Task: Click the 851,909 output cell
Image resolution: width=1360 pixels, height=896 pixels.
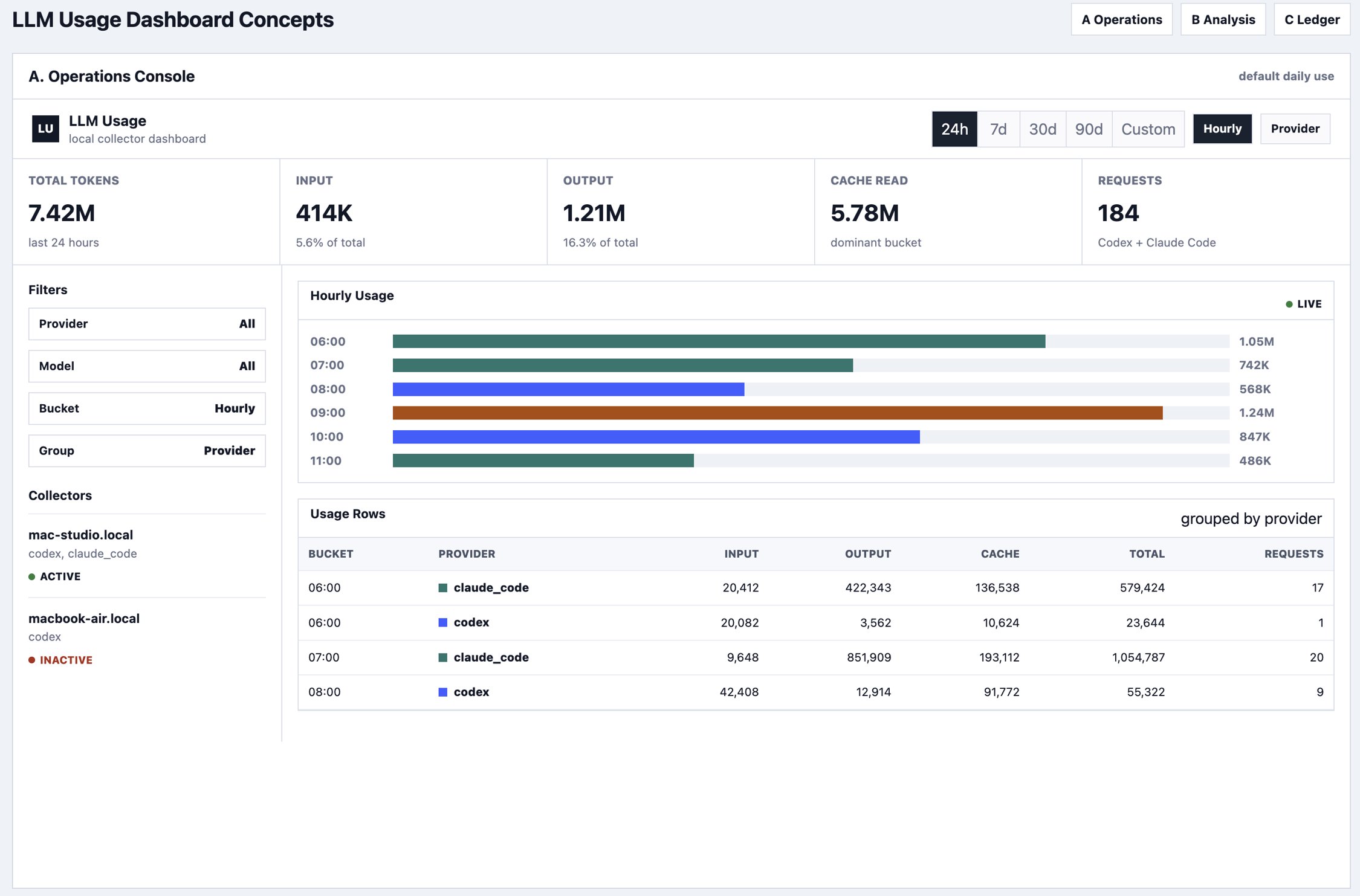Action: coord(869,657)
